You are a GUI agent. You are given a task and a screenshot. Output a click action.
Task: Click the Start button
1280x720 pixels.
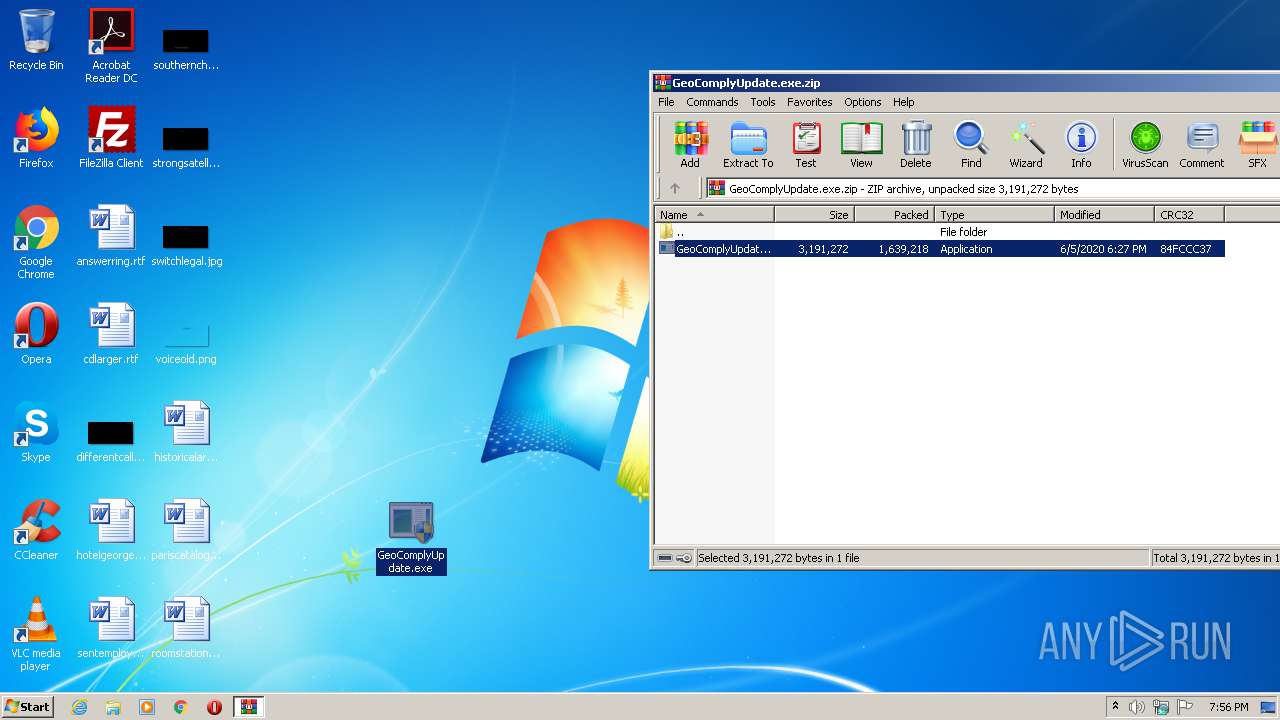coord(27,707)
